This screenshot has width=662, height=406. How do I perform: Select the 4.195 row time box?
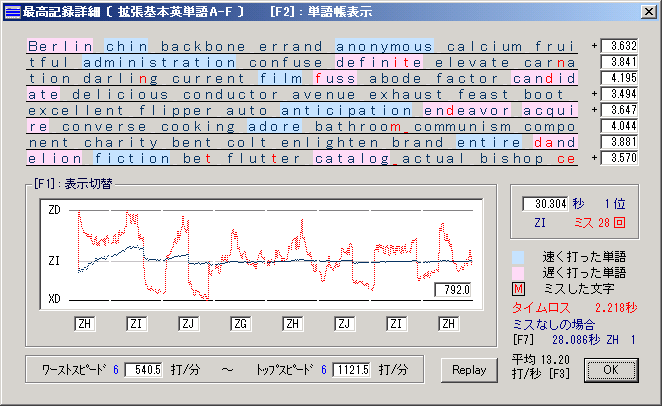619,78
